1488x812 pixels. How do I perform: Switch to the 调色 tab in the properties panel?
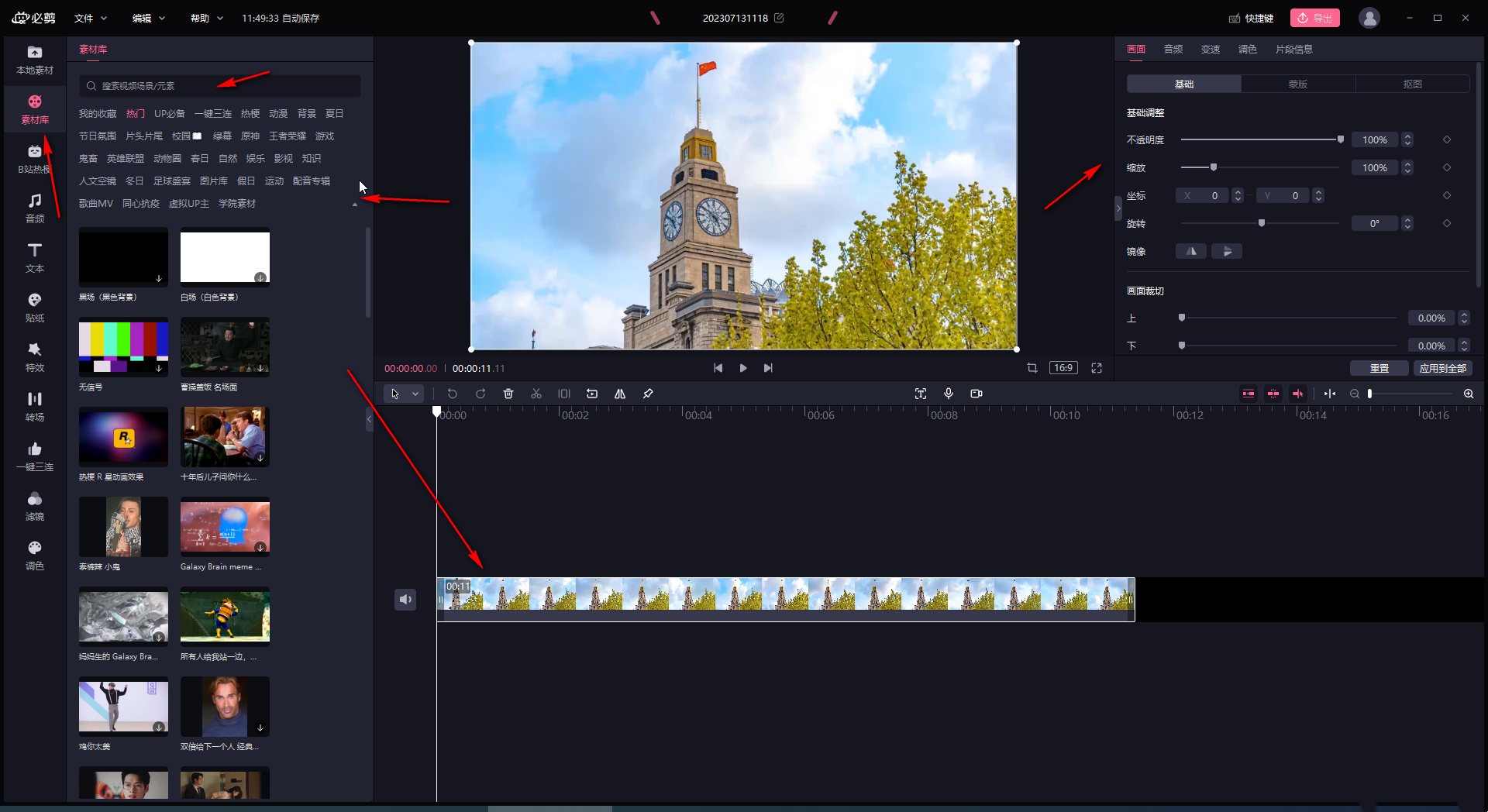(1247, 49)
